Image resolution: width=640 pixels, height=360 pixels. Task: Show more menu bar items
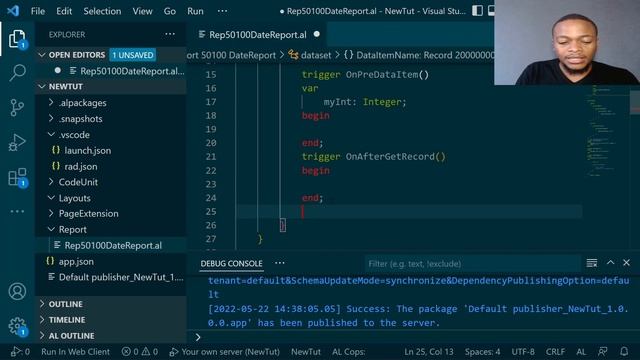click(x=222, y=11)
